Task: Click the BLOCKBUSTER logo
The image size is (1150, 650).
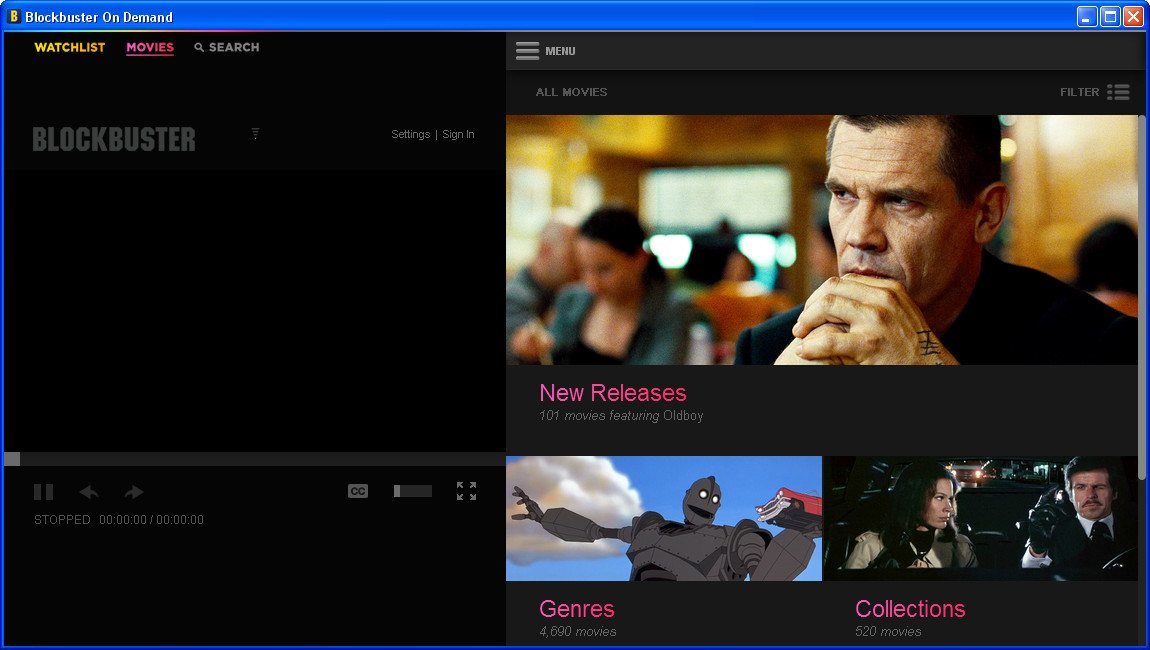Action: 114,139
